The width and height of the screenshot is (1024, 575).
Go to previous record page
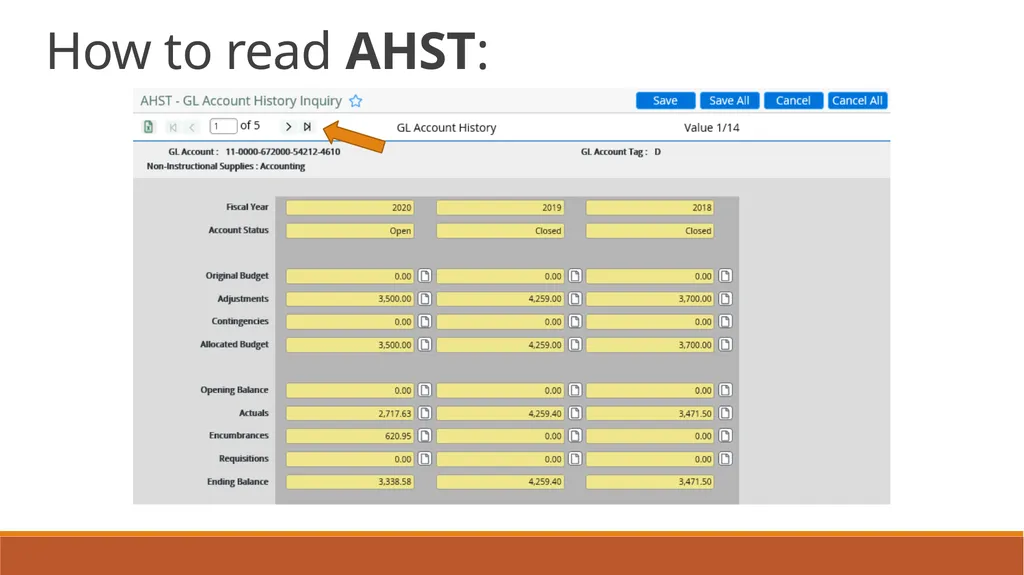click(191, 127)
